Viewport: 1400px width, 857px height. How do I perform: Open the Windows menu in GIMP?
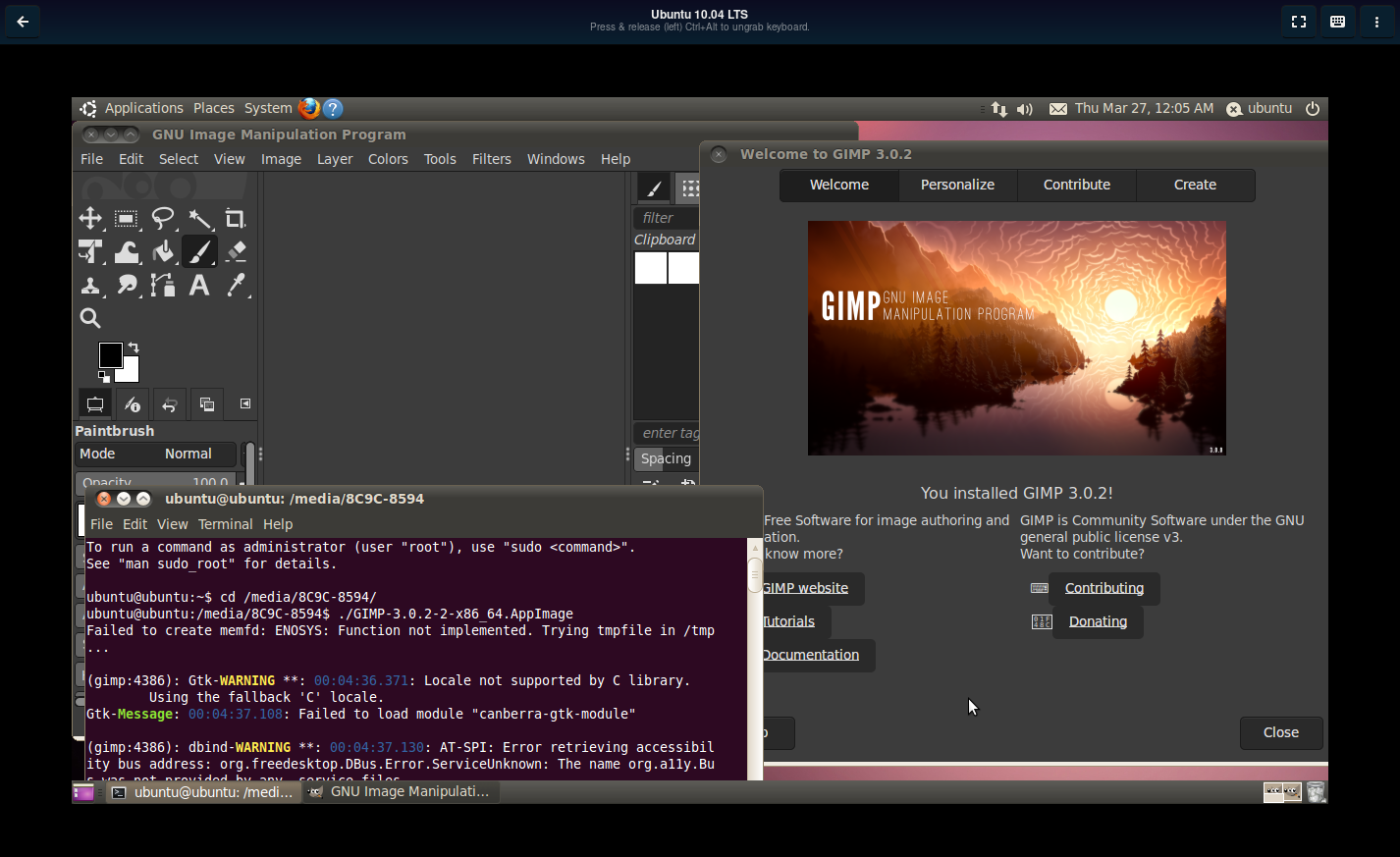[x=556, y=159]
